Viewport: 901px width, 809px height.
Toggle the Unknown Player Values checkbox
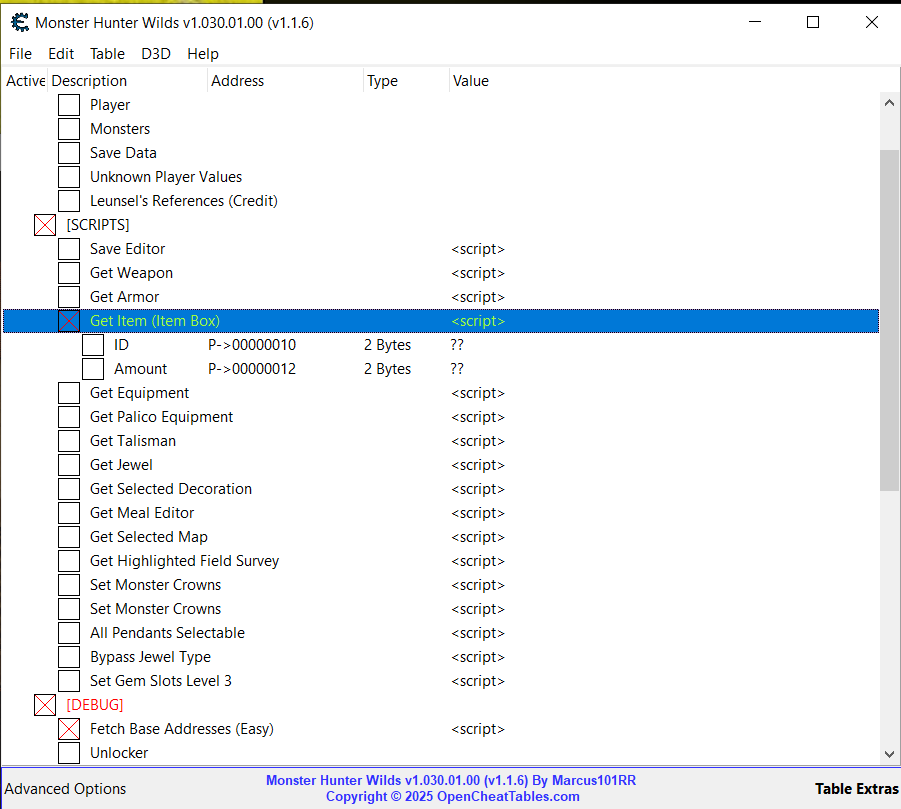coord(69,177)
